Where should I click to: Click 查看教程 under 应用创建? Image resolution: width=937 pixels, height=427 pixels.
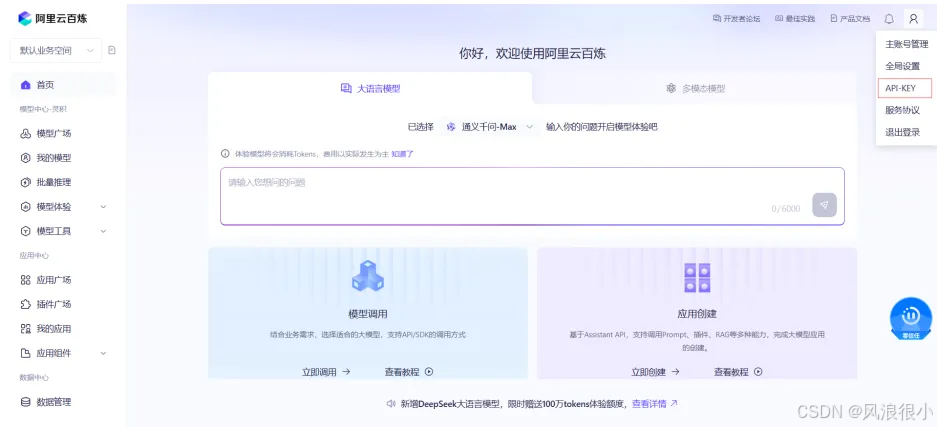point(731,372)
